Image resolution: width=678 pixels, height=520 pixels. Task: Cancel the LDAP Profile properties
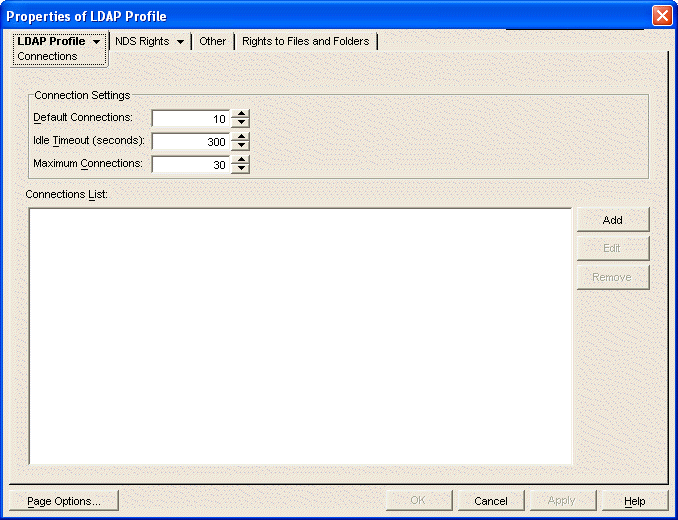(x=491, y=501)
